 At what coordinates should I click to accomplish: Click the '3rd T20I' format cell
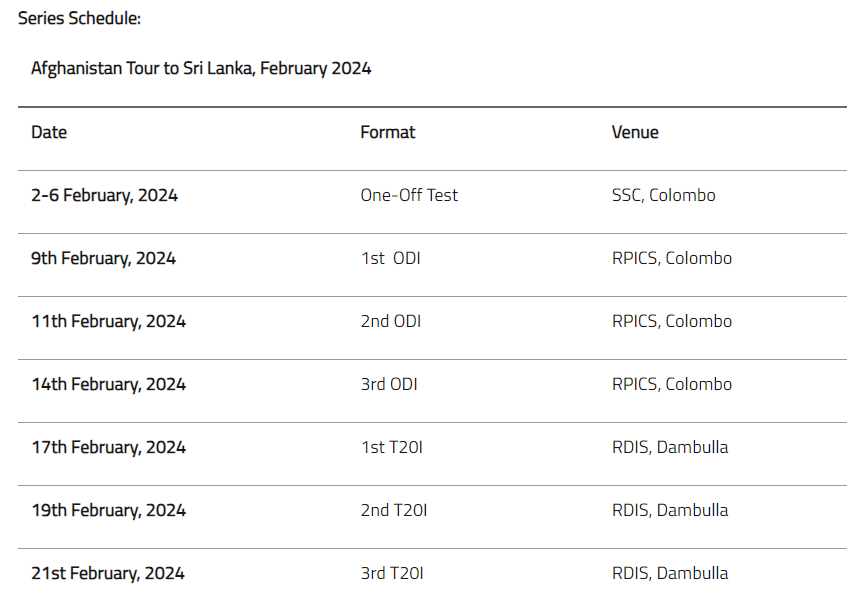coord(392,573)
